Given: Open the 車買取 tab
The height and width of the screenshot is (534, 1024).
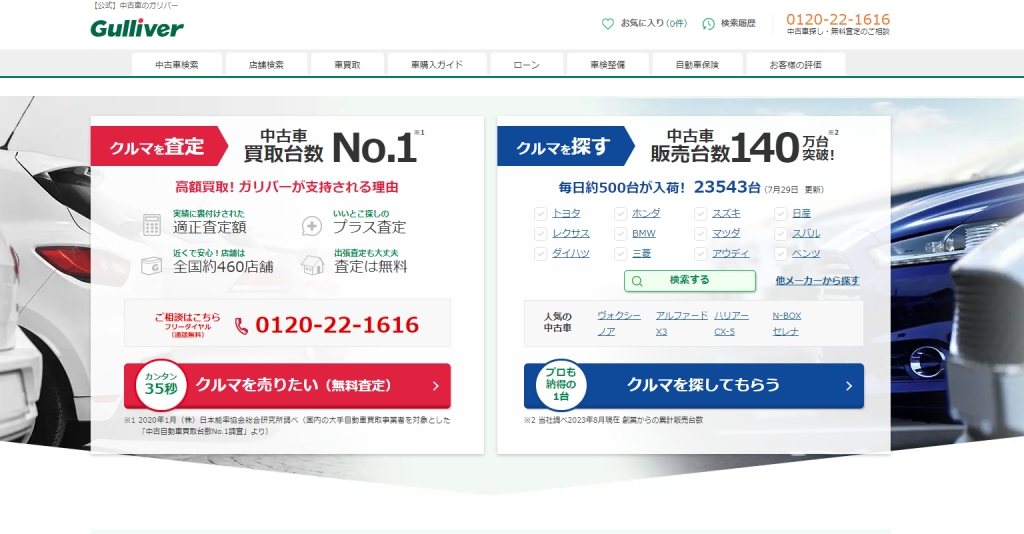Looking at the screenshot, I should (x=347, y=65).
